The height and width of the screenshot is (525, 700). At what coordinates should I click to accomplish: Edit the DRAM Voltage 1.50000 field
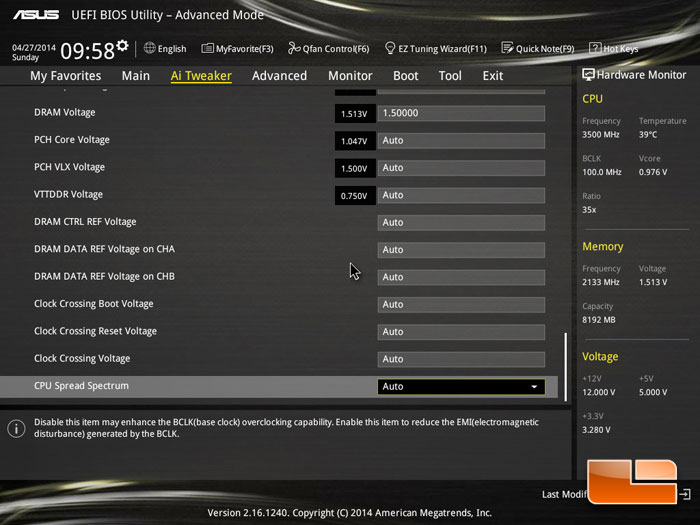pos(461,113)
